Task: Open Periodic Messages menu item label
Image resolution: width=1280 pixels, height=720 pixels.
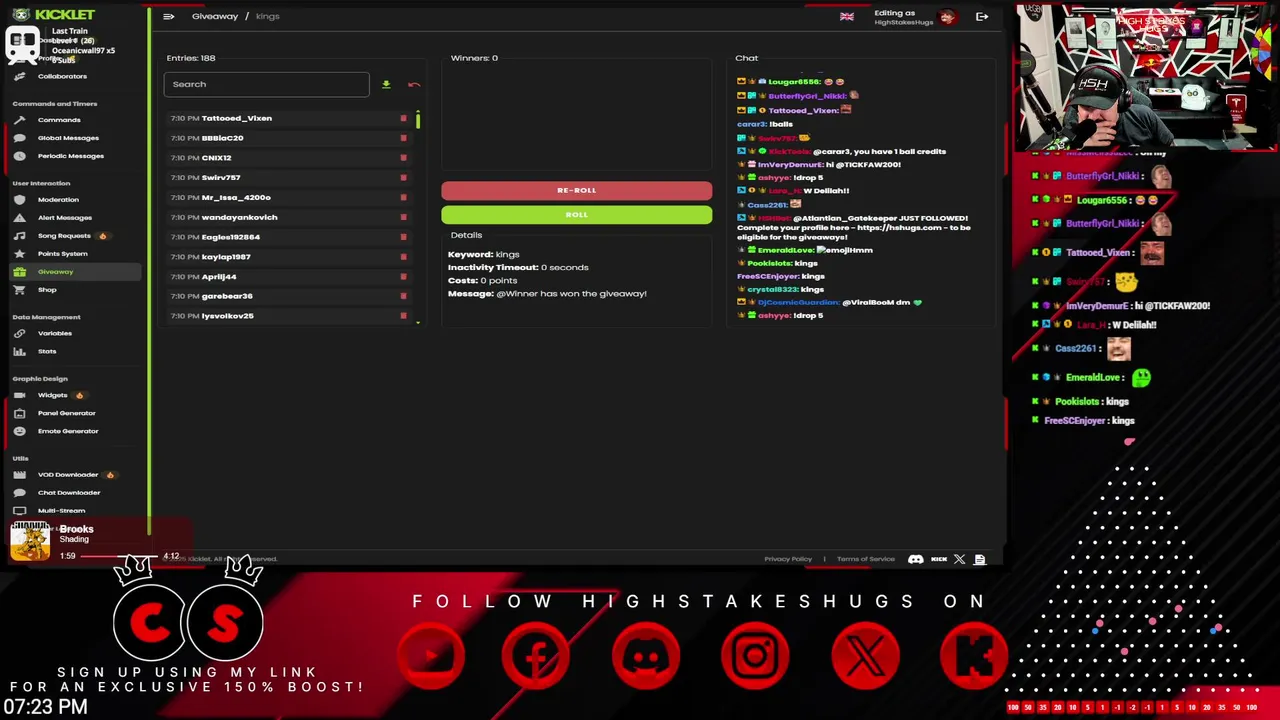Action: point(71,156)
